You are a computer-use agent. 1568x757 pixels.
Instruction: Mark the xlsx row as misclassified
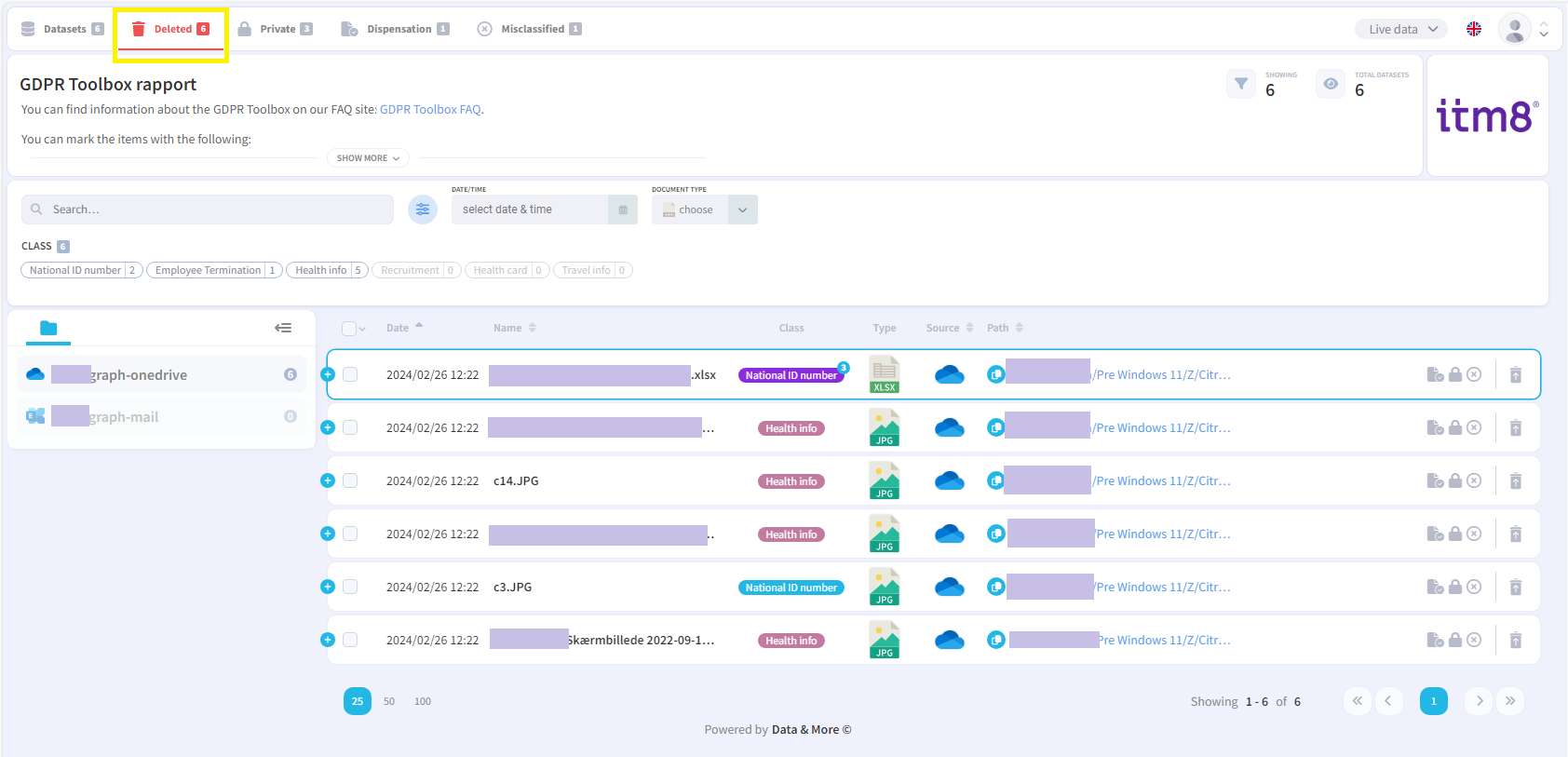point(1474,374)
